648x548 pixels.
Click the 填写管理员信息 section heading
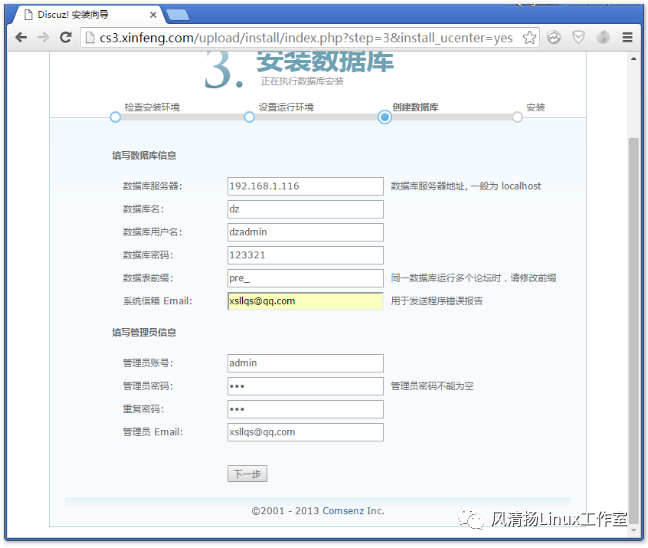click(144, 332)
